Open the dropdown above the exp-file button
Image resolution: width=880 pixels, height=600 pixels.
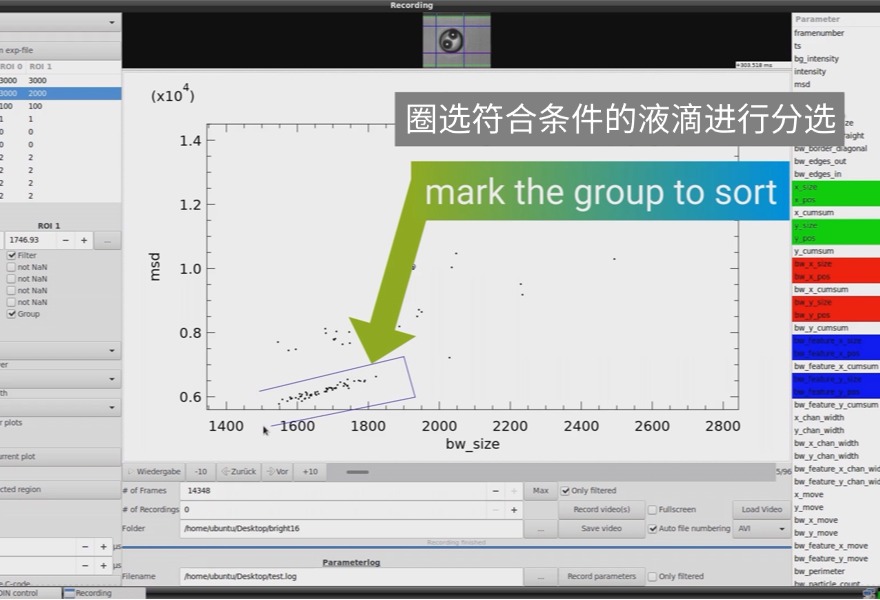60,22
